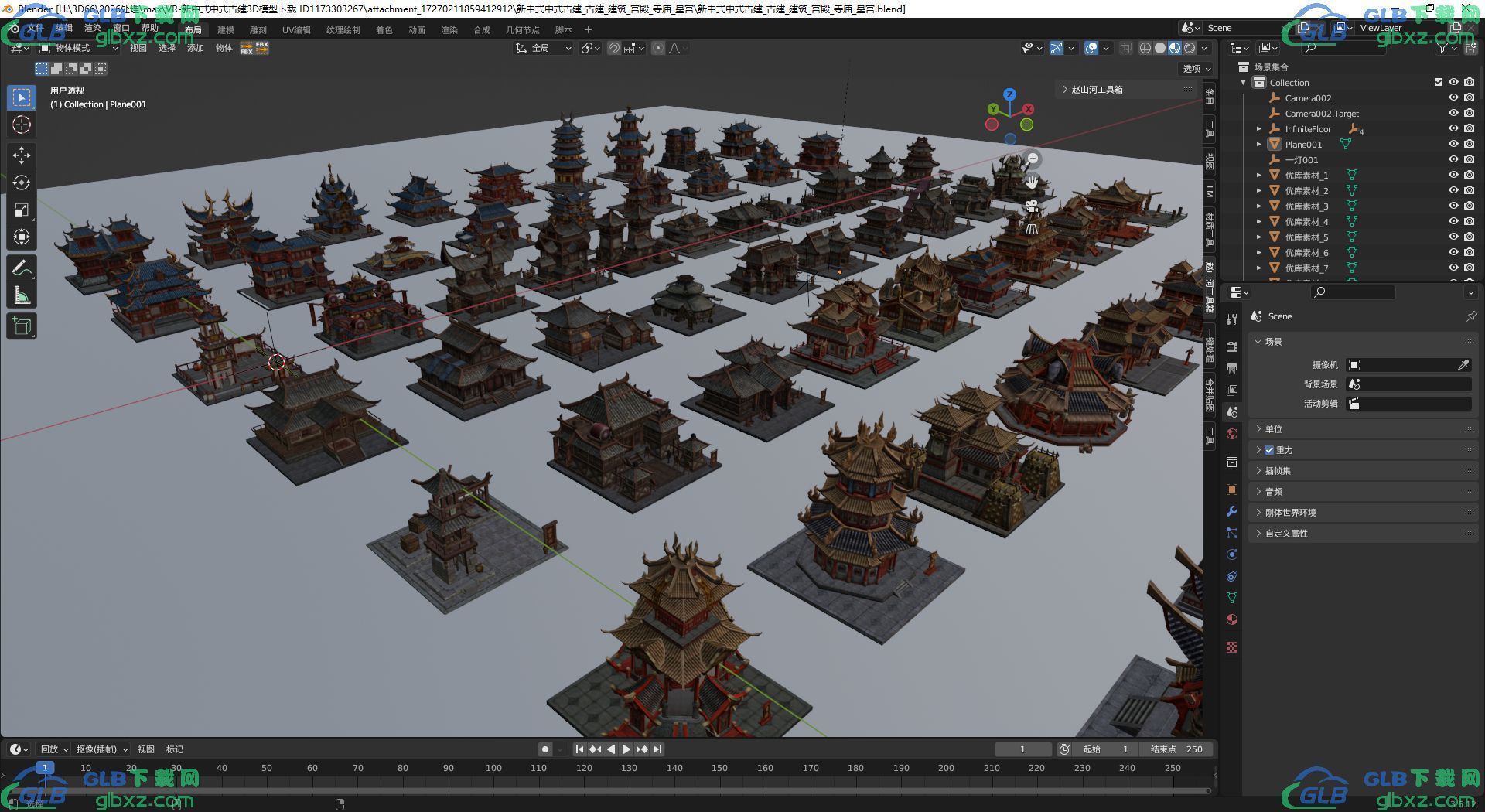Pin the Scene properties panel
This screenshot has width=1485, height=812.
pos(1471,316)
